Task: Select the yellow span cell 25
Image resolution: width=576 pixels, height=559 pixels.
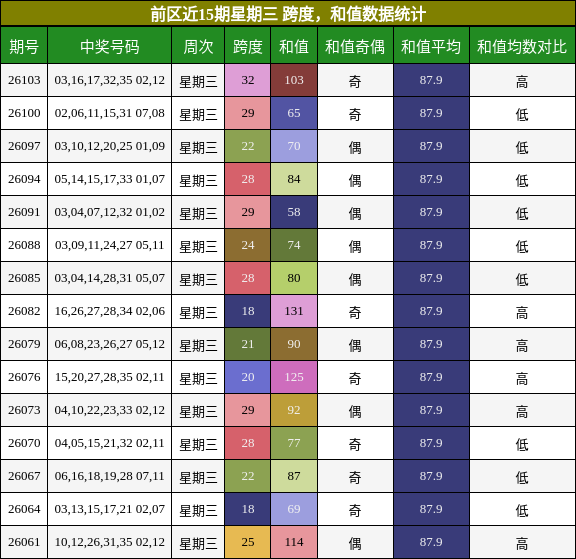Action: pos(248,542)
